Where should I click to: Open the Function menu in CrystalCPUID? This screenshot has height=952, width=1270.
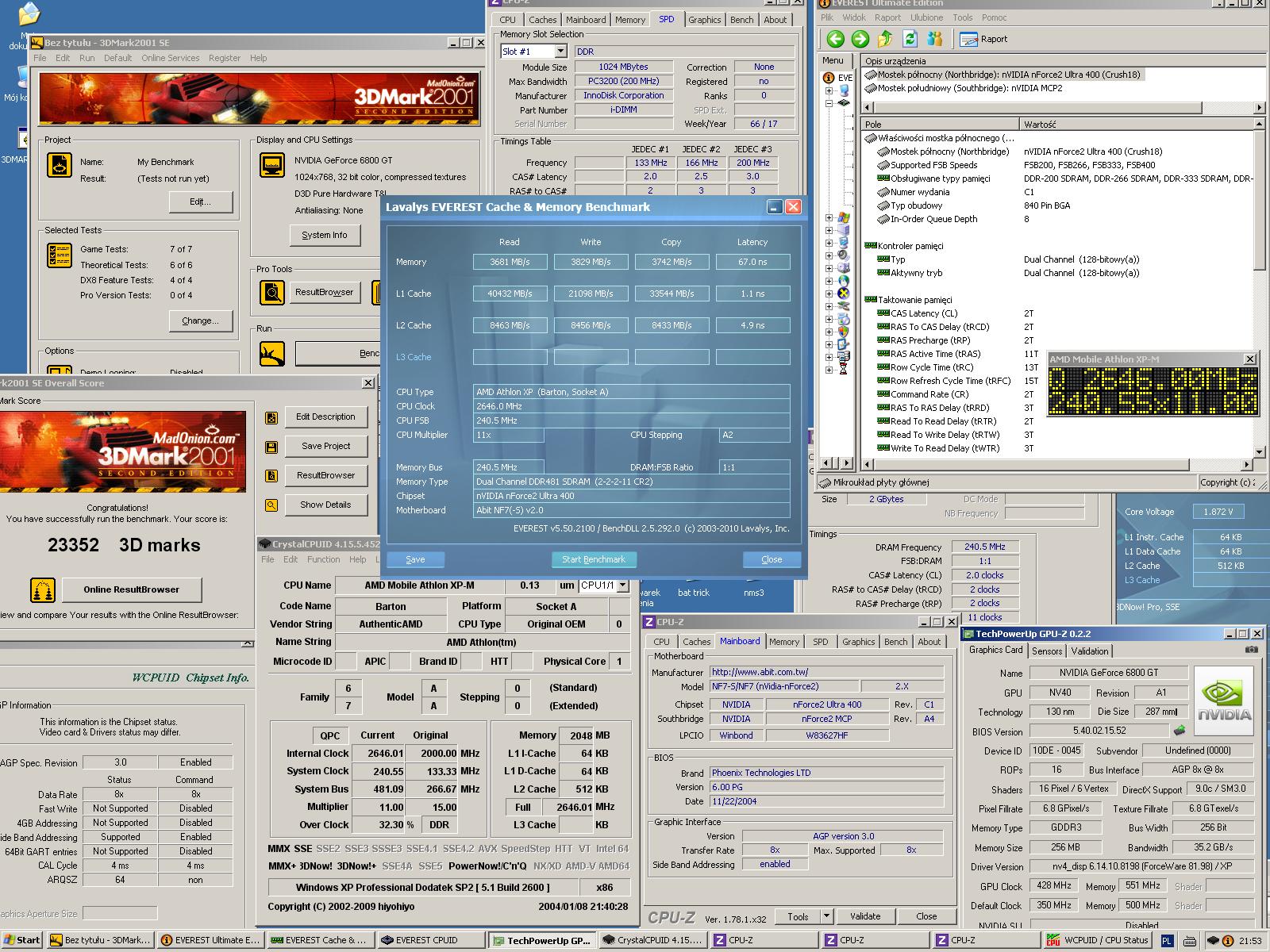pyautogui.click(x=324, y=559)
